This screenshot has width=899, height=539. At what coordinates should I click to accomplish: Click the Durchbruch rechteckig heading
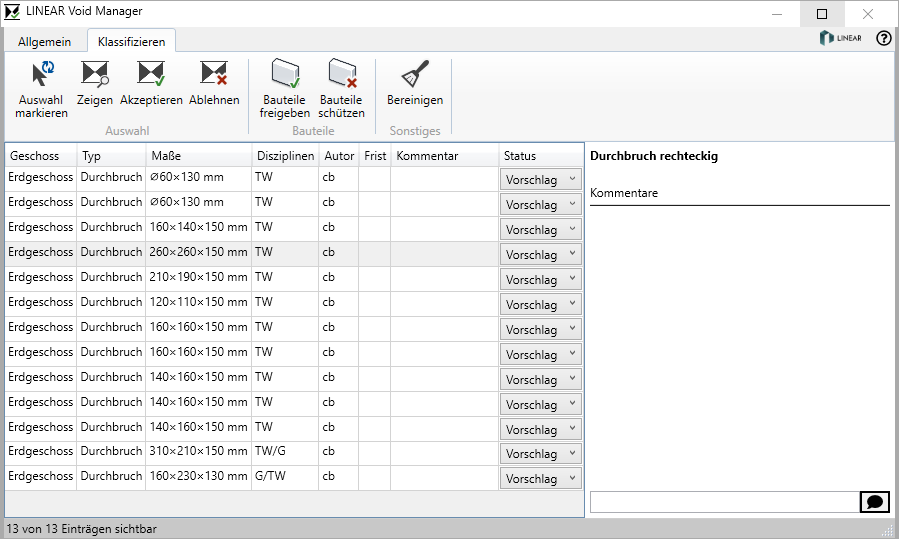pyautogui.click(x=654, y=156)
